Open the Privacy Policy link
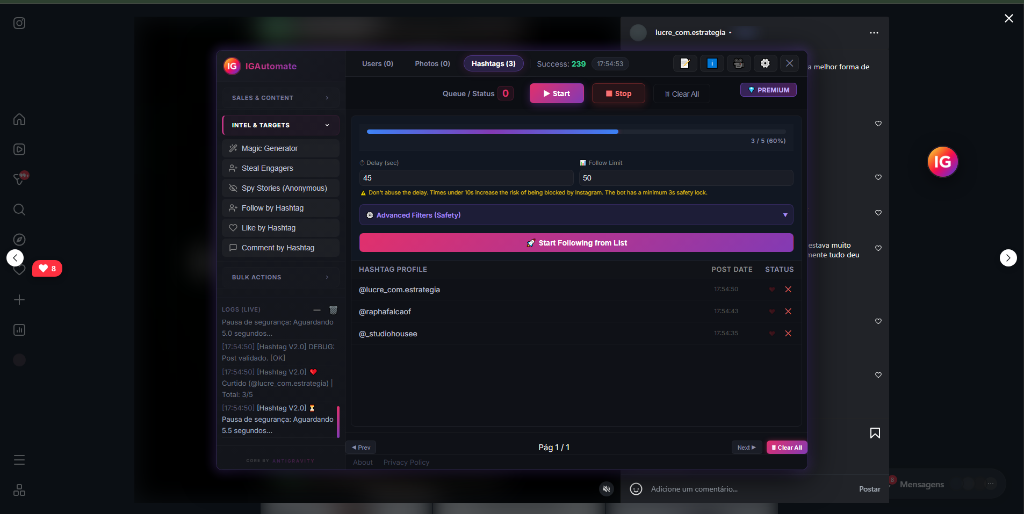The image size is (1024, 514). (x=406, y=462)
